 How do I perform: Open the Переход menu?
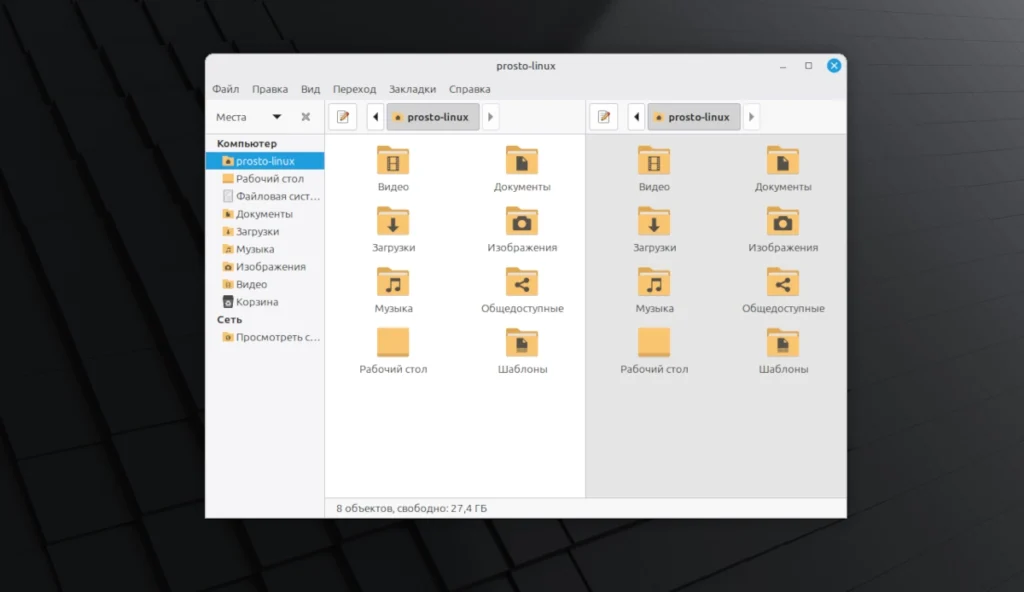tap(355, 89)
